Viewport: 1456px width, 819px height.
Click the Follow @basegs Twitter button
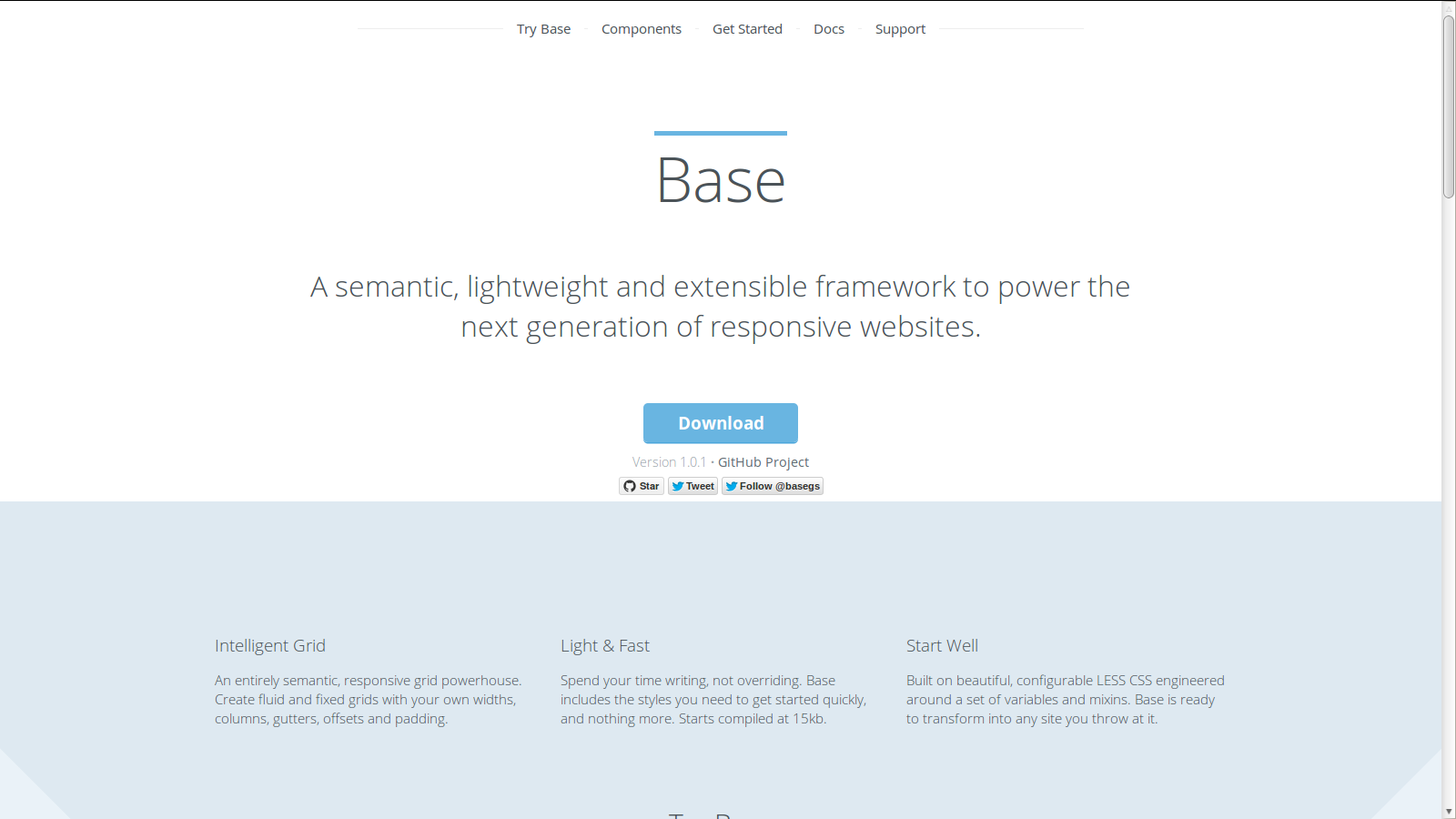(x=773, y=486)
